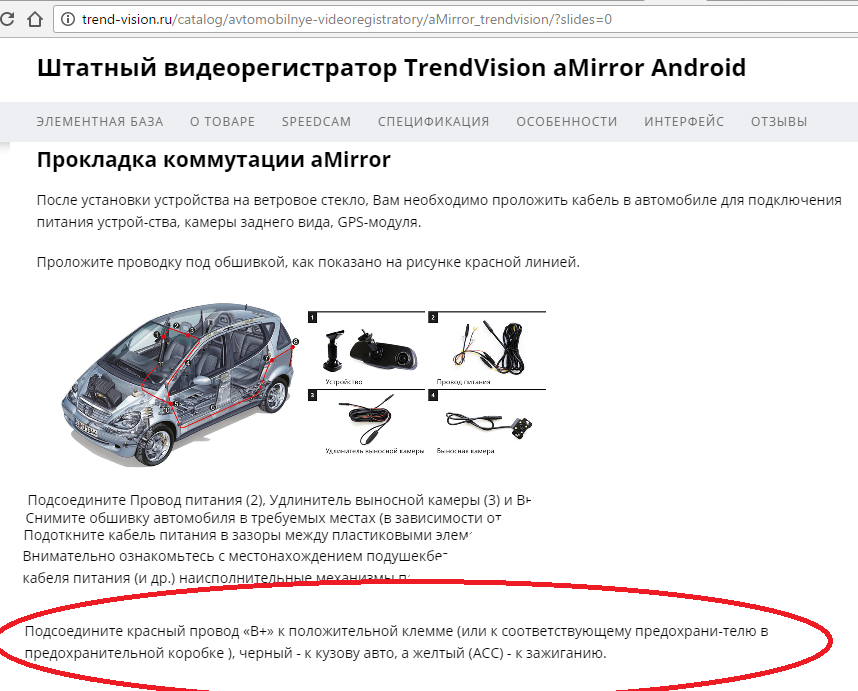The height and width of the screenshot is (691, 858).
Task: Select the external camera thumbnail numbered 4
Action: point(487,422)
